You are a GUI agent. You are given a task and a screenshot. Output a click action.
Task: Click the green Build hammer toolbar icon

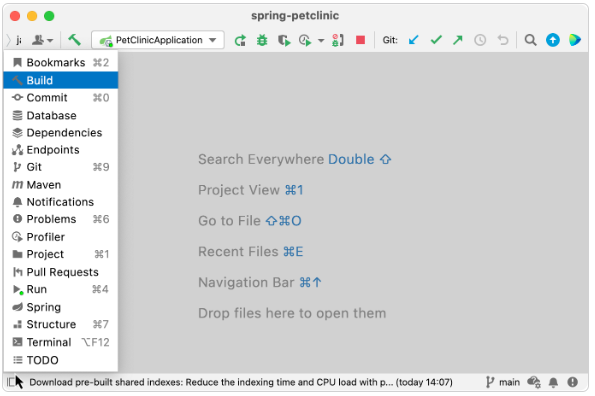coord(74,39)
